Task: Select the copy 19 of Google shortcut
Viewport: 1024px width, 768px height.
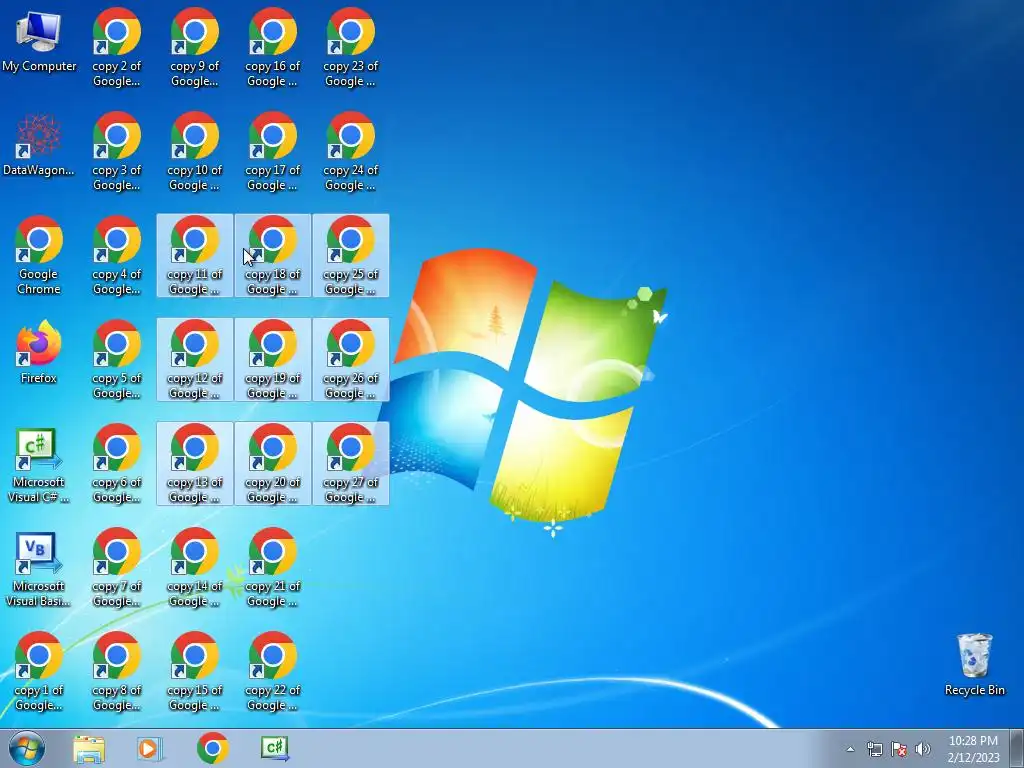Action: coord(272,359)
